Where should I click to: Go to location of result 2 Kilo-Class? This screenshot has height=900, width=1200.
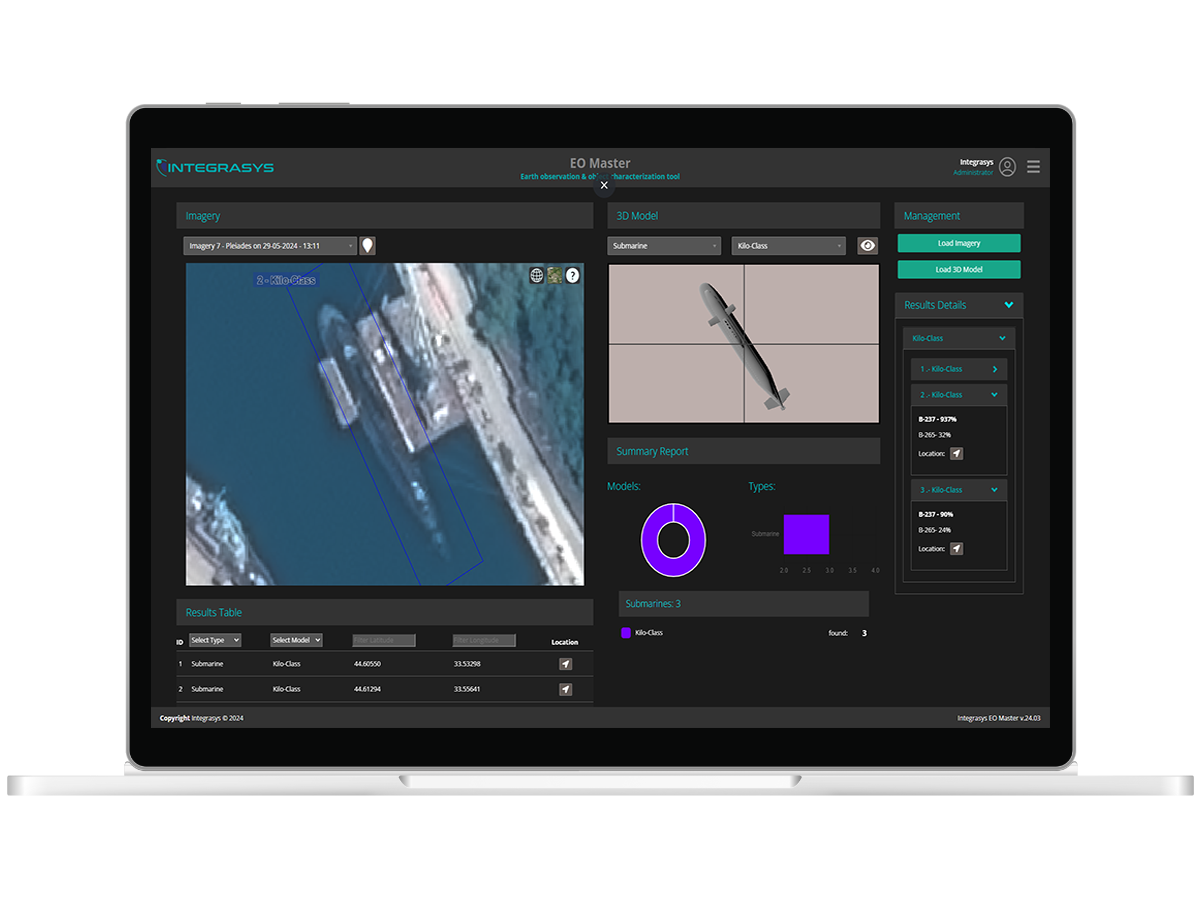(x=956, y=454)
